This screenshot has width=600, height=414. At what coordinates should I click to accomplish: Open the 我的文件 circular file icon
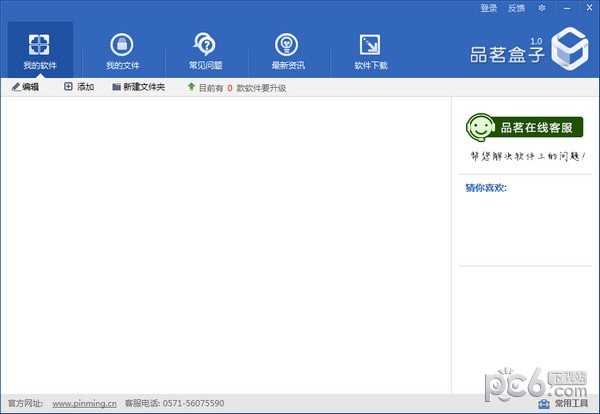[x=122, y=44]
